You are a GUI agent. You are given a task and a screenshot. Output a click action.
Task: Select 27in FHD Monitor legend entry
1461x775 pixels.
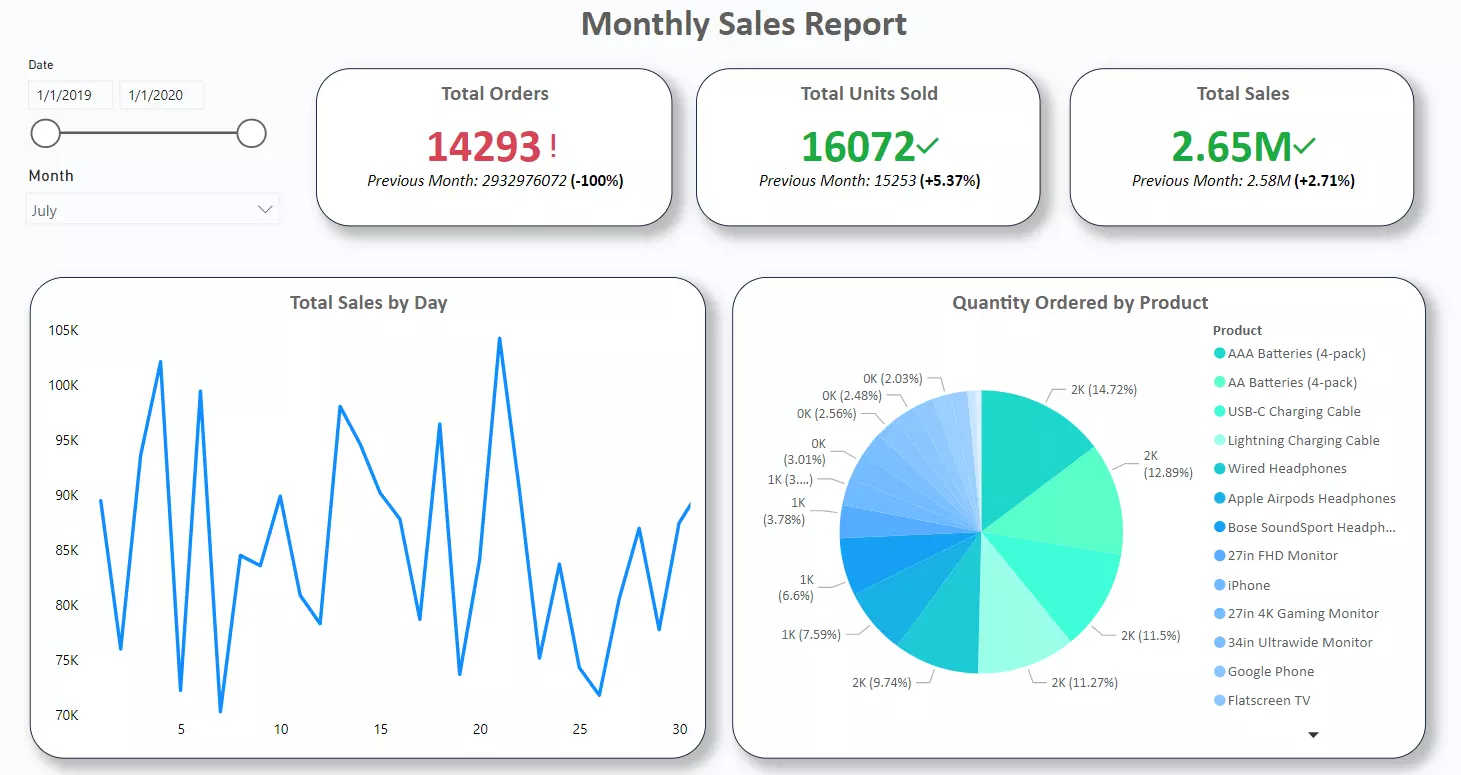(x=1275, y=555)
